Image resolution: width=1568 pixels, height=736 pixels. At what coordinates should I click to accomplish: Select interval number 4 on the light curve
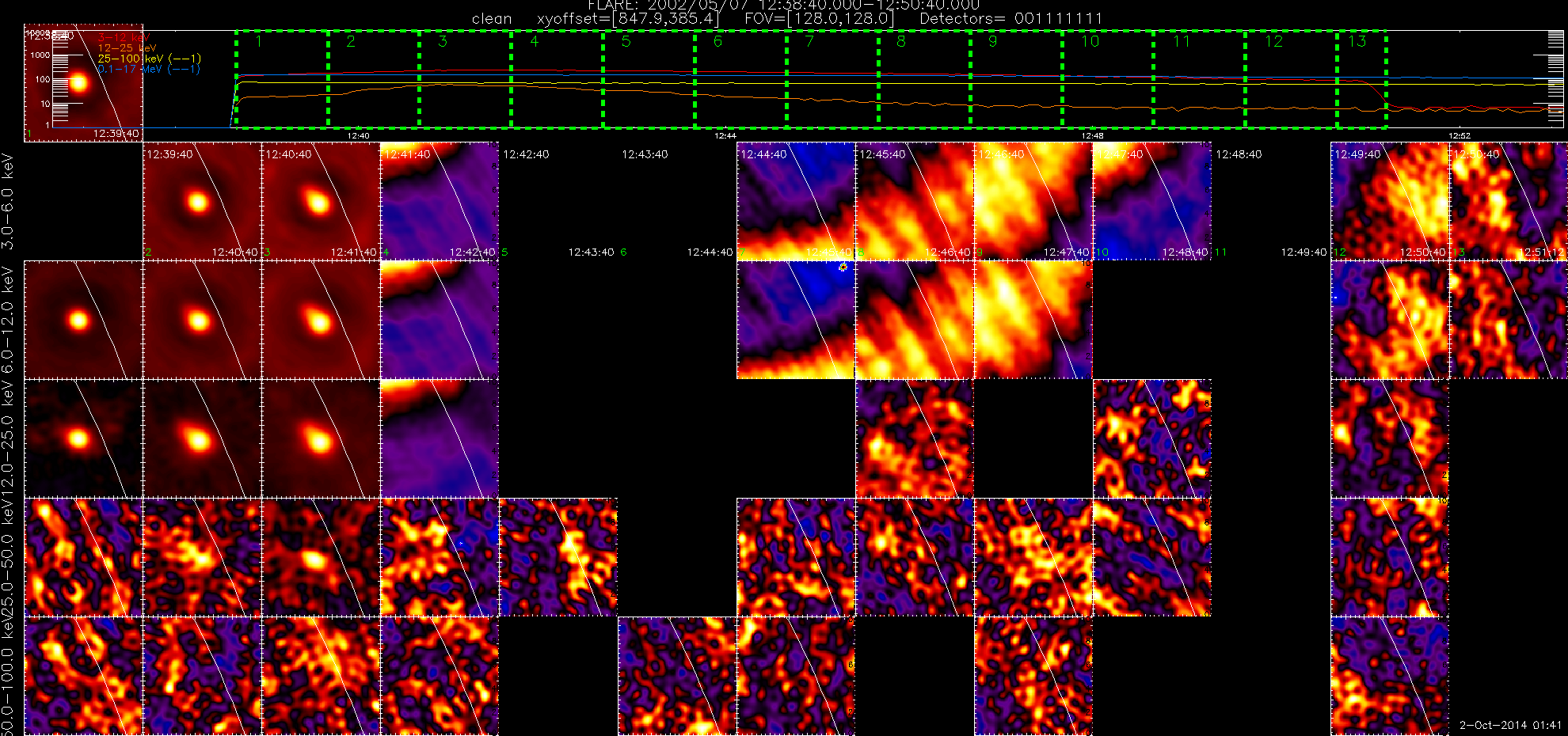(x=535, y=41)
